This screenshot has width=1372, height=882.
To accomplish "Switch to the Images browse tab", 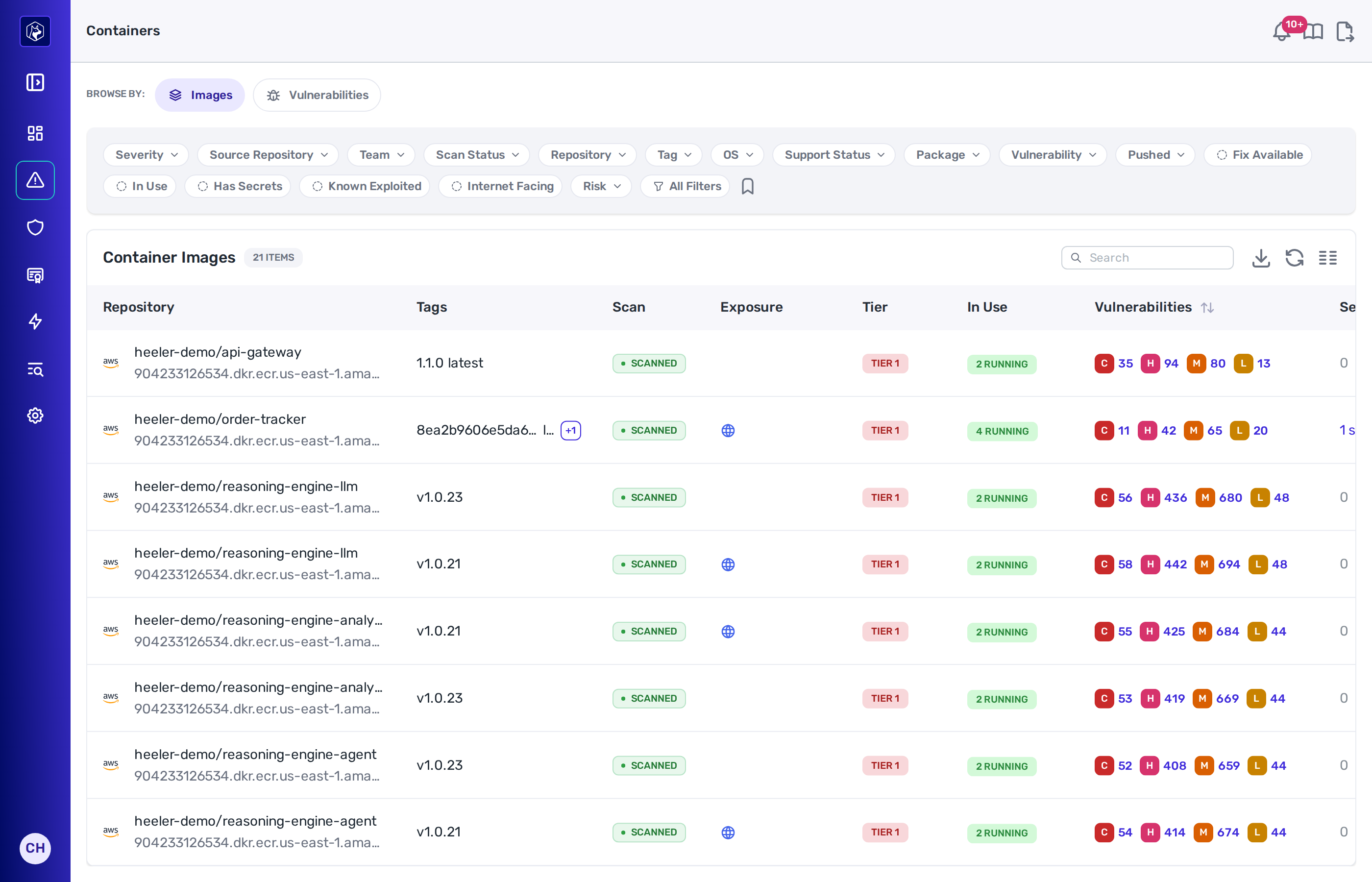I will pyautogui.click(x=200, y=95).
